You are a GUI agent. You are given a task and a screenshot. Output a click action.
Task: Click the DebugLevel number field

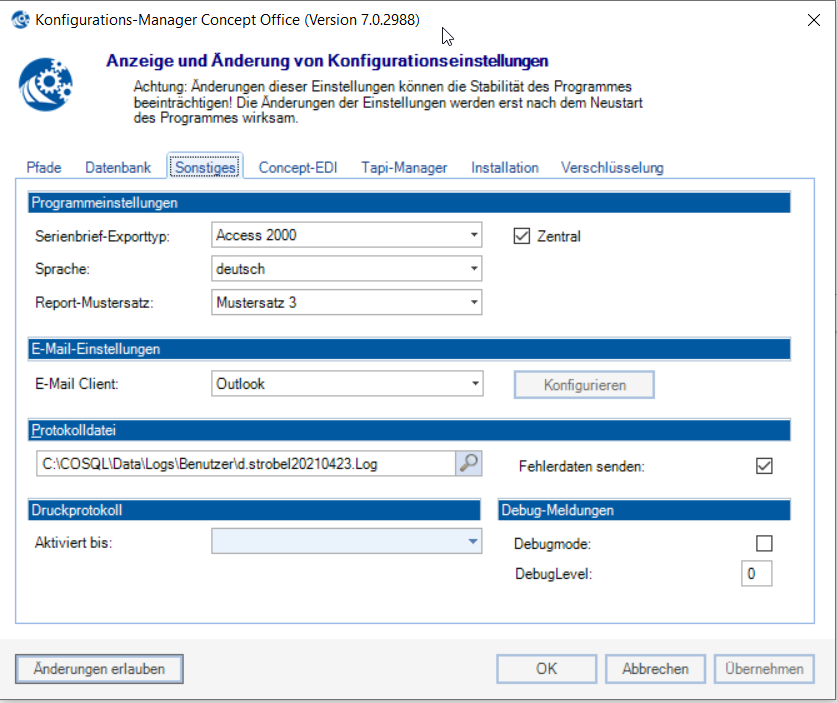click(x=756, y=574)
